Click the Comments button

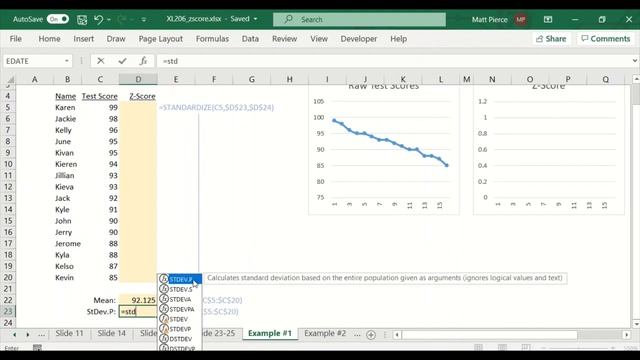606,39
